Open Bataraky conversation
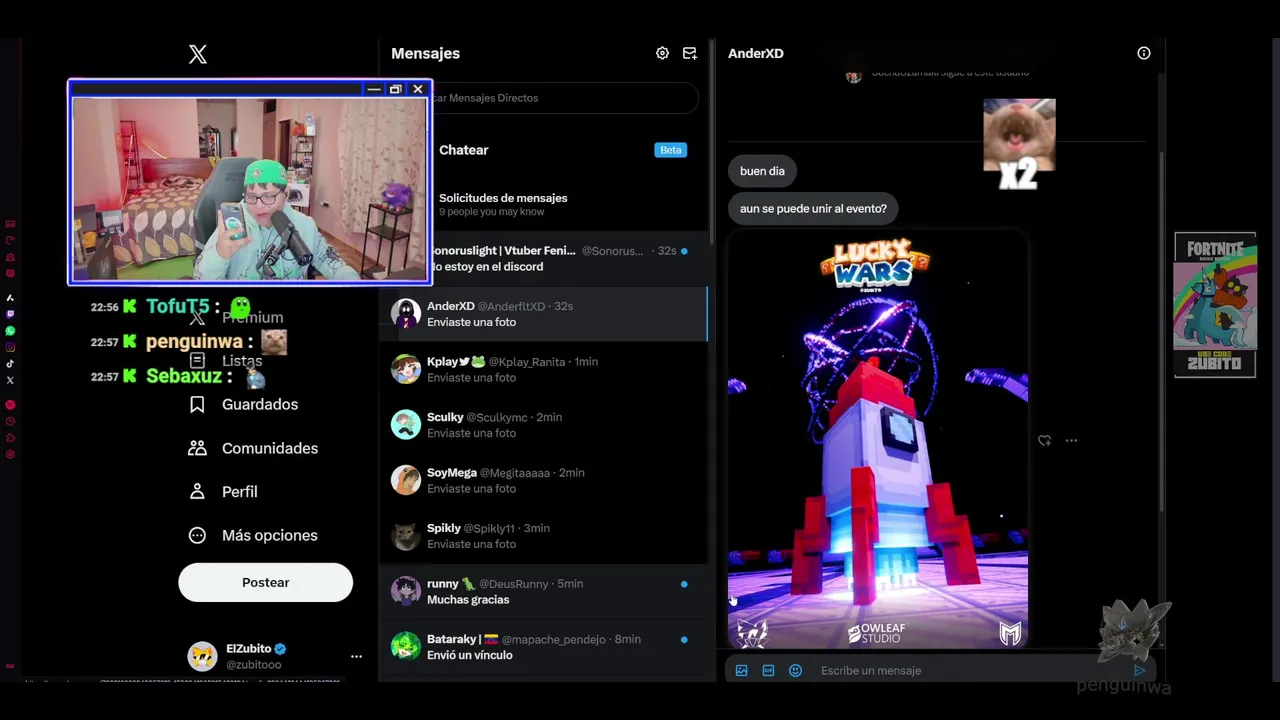The height and width of the screenshot is (720, 1280). [x=543, y=646]
